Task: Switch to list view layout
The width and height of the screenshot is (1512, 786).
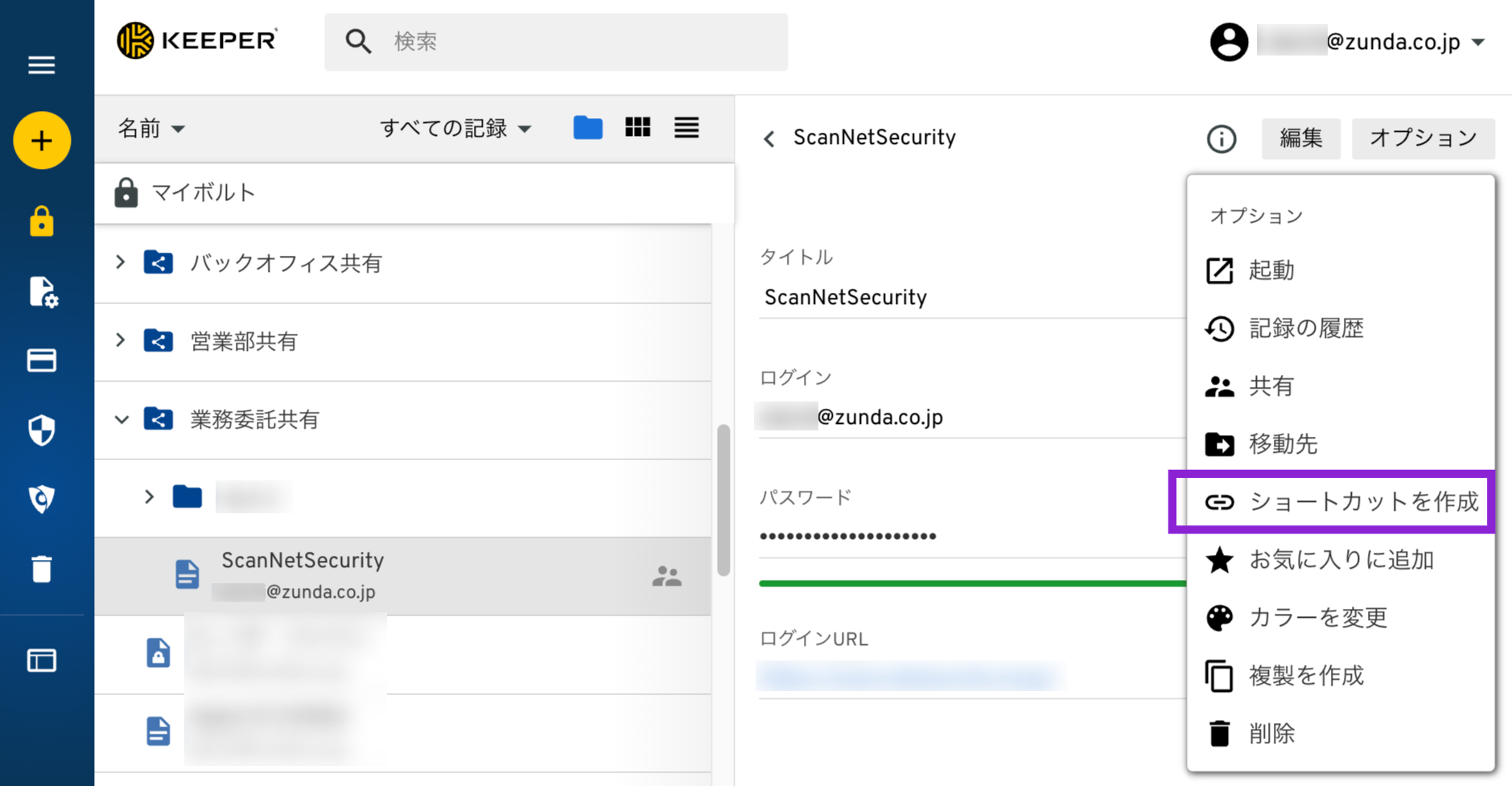Action: 686,128
